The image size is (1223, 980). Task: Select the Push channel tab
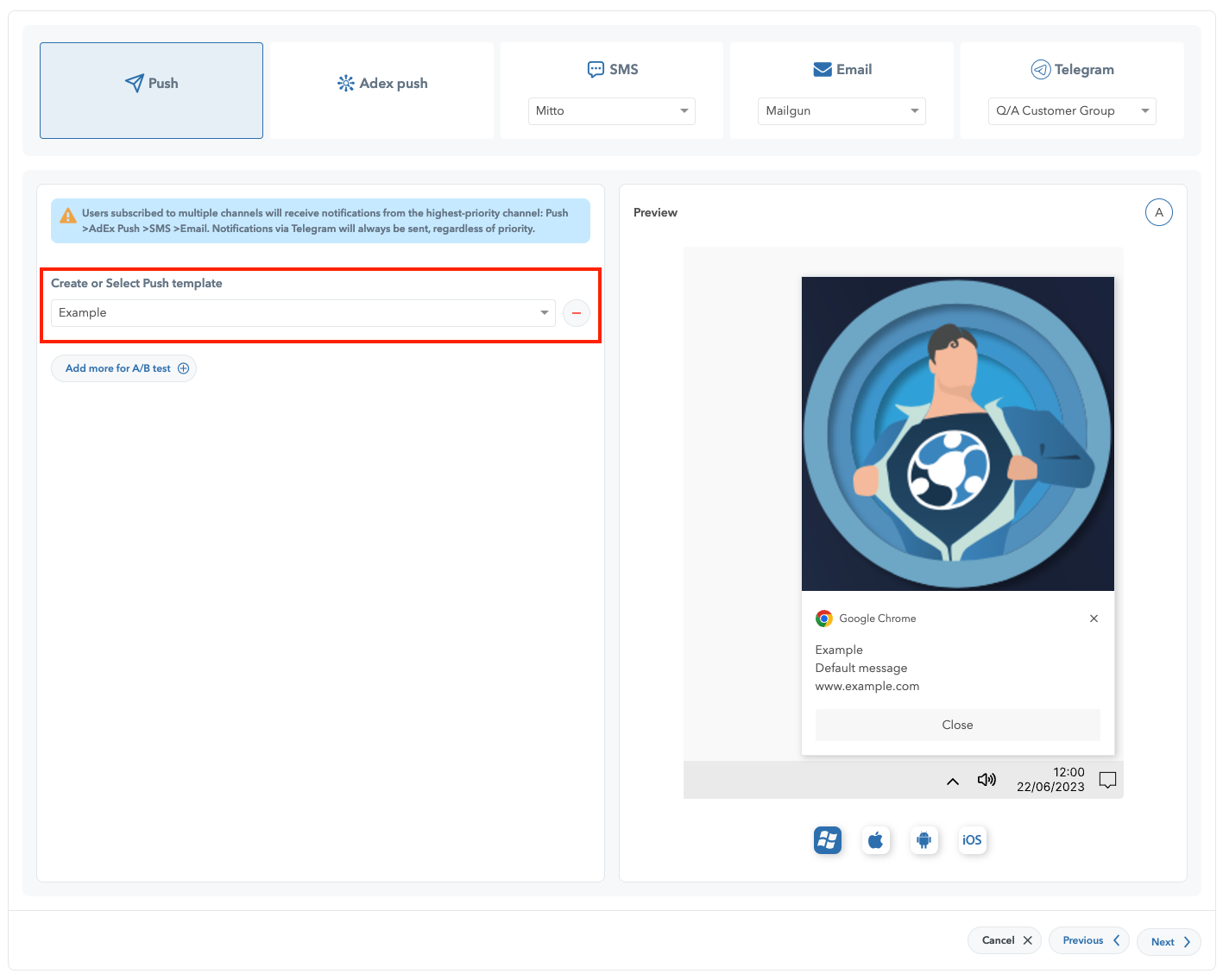pyautogui.click(x=151, y=91)
